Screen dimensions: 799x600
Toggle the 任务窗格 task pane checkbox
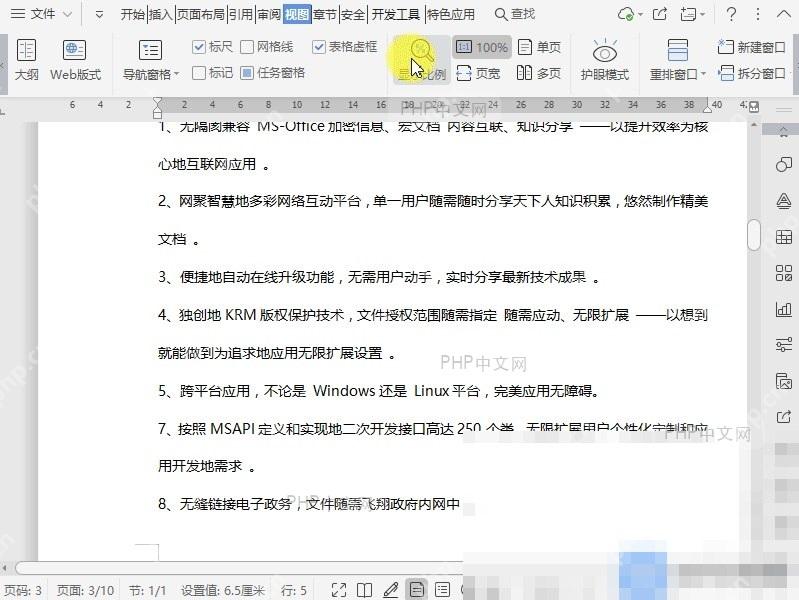click(247, 73)
